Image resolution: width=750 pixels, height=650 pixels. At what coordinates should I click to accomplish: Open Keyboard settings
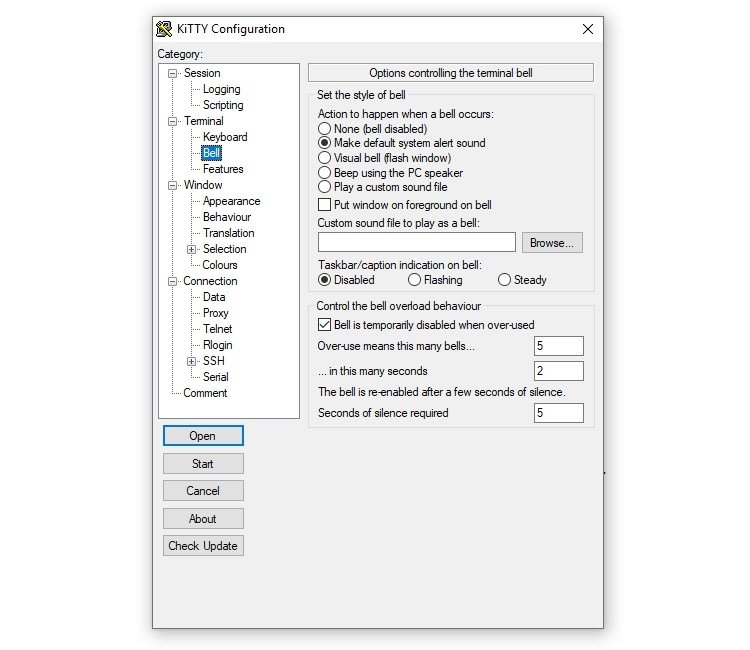click(225, 137)
